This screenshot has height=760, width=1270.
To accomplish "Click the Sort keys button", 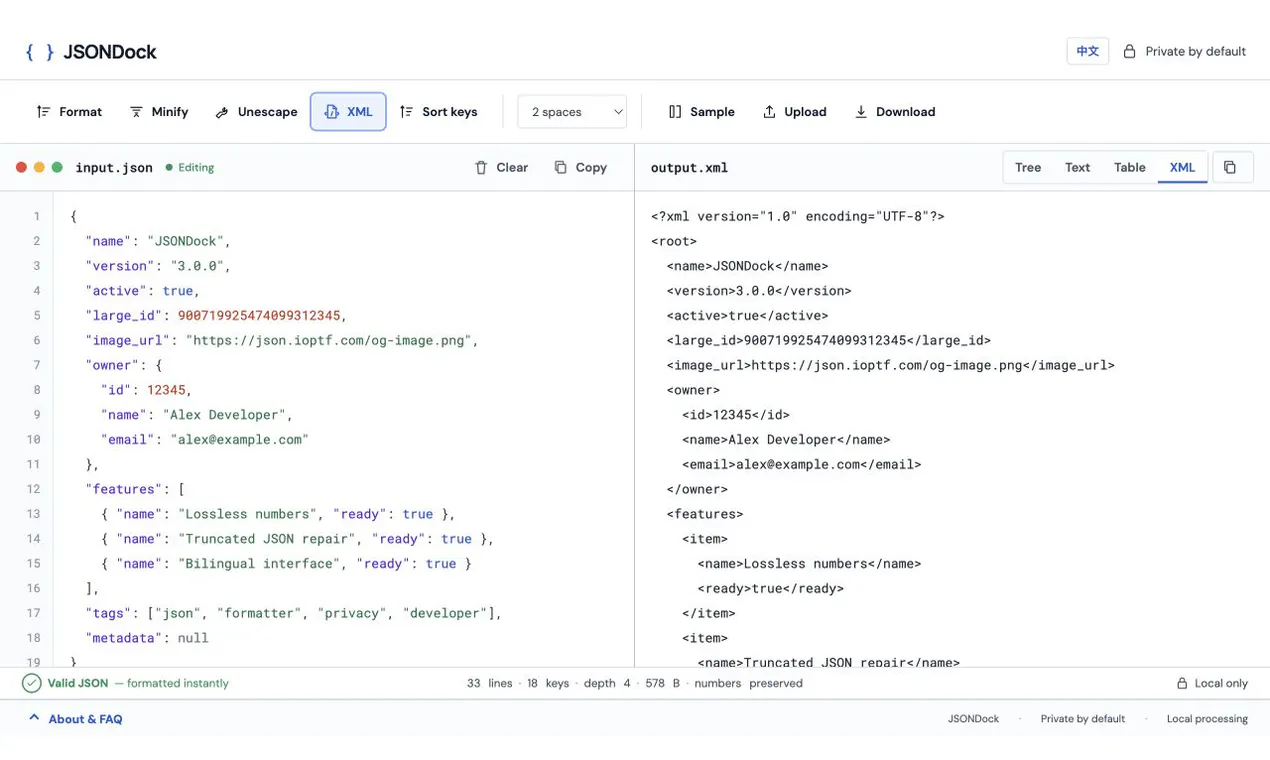I will click(438, 112).
